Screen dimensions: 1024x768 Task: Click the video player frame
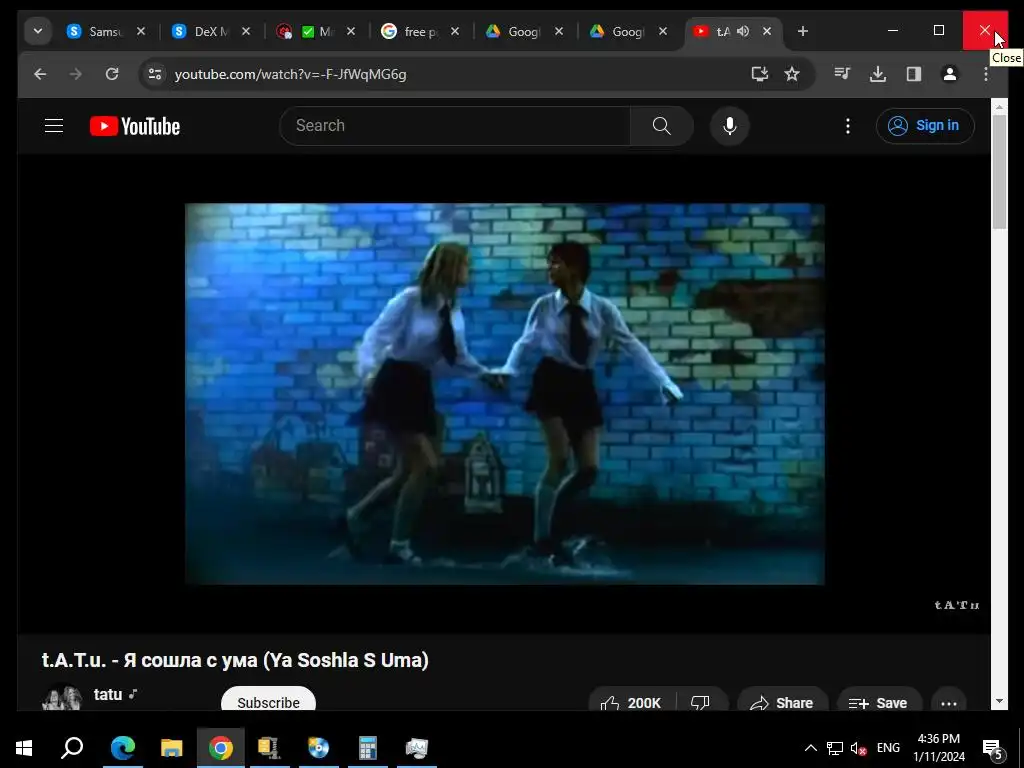(x=504, y=393)
